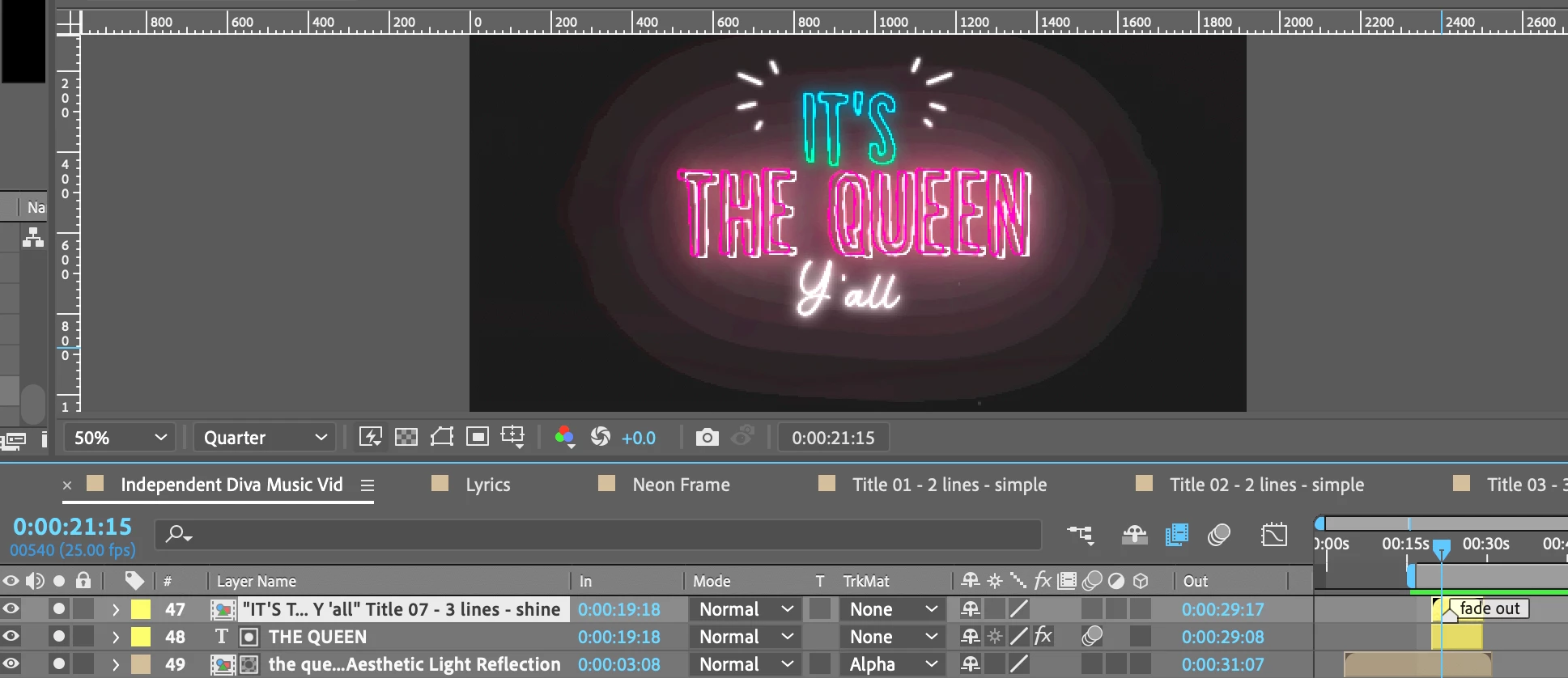The image size is (1568, 678).
Task: Click Out time 0:00:29:08 of THE QUEEN
Action: coord(1222,637)
